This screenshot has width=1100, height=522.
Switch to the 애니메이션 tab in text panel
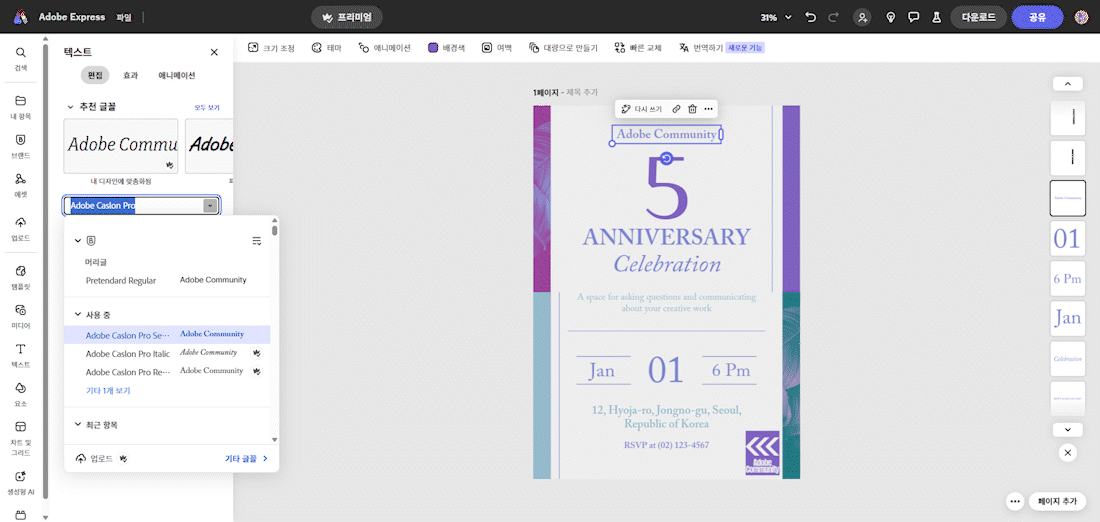click(177, 75)
